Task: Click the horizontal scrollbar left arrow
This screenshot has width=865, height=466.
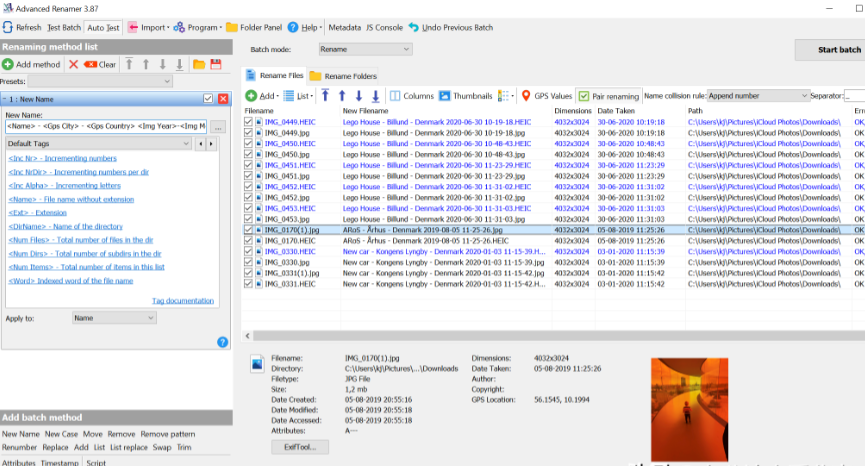Action: click(x=247, y=335)
